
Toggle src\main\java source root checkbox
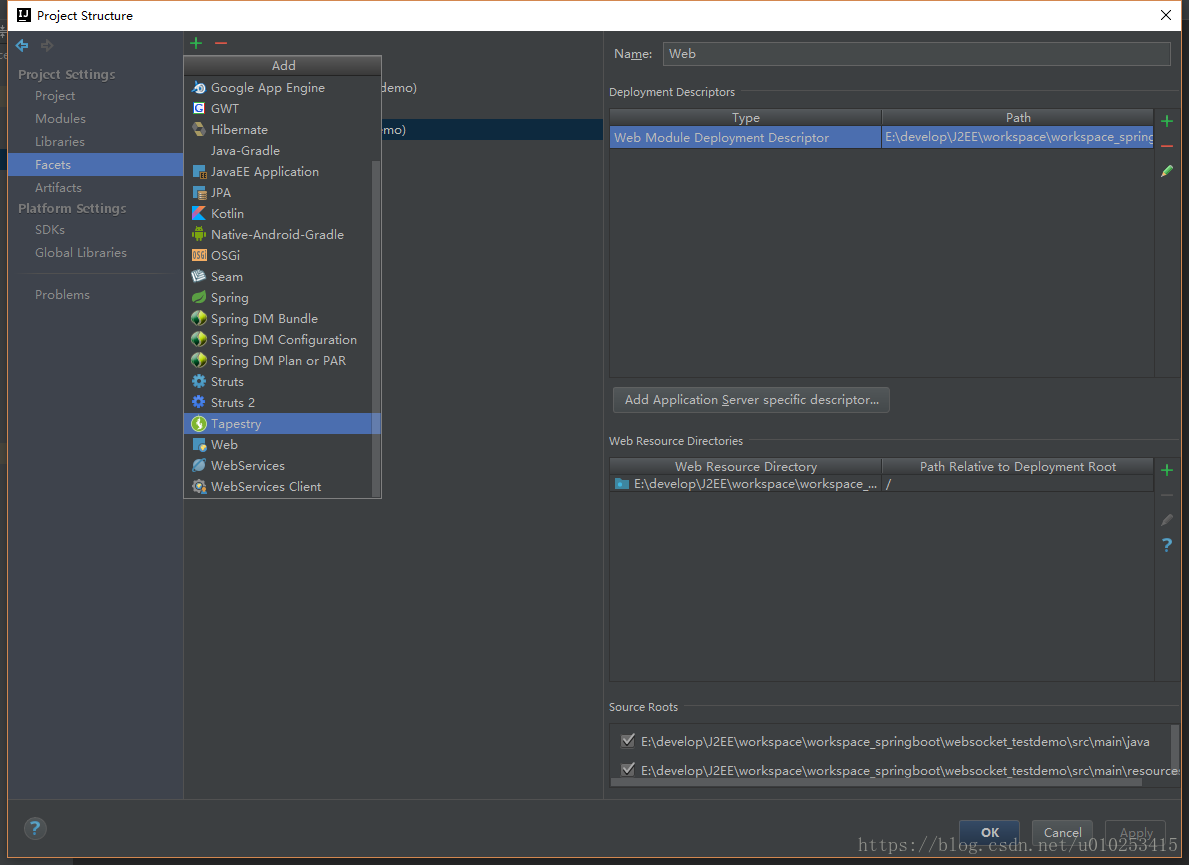coord(628,741)
